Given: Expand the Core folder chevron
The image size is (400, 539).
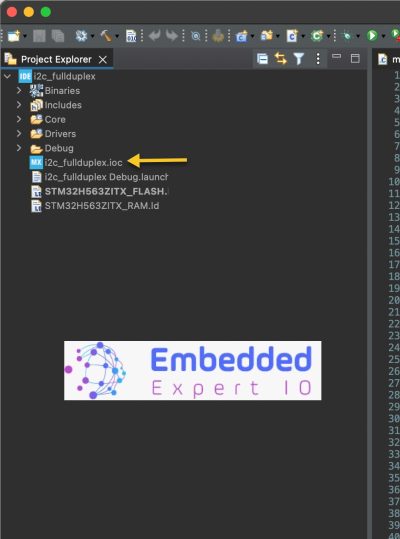Looking at the screenshot, I should click(x=19, y=119).
